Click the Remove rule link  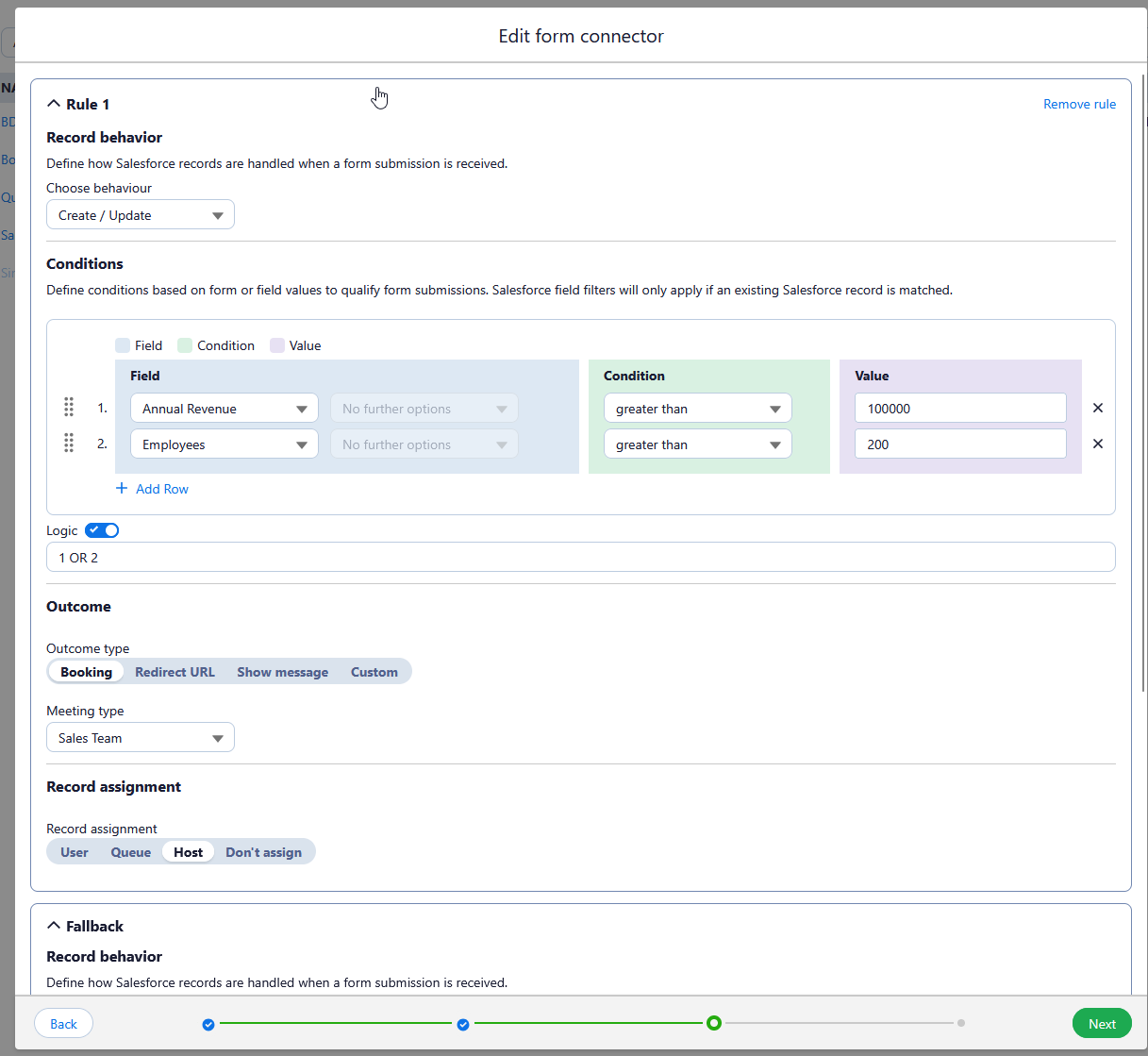[x=1079, y=104]
